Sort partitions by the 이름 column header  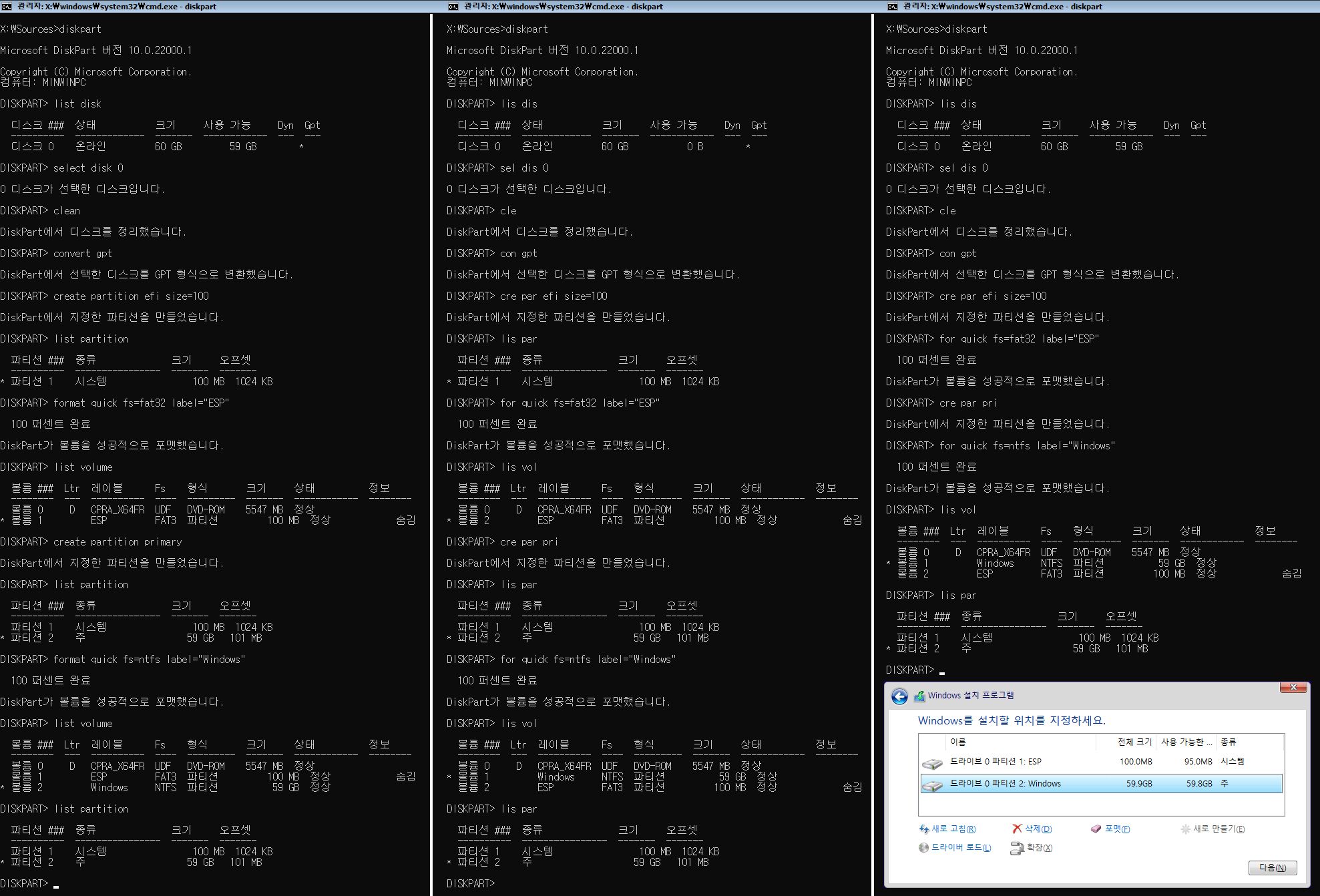point(1022,742)
